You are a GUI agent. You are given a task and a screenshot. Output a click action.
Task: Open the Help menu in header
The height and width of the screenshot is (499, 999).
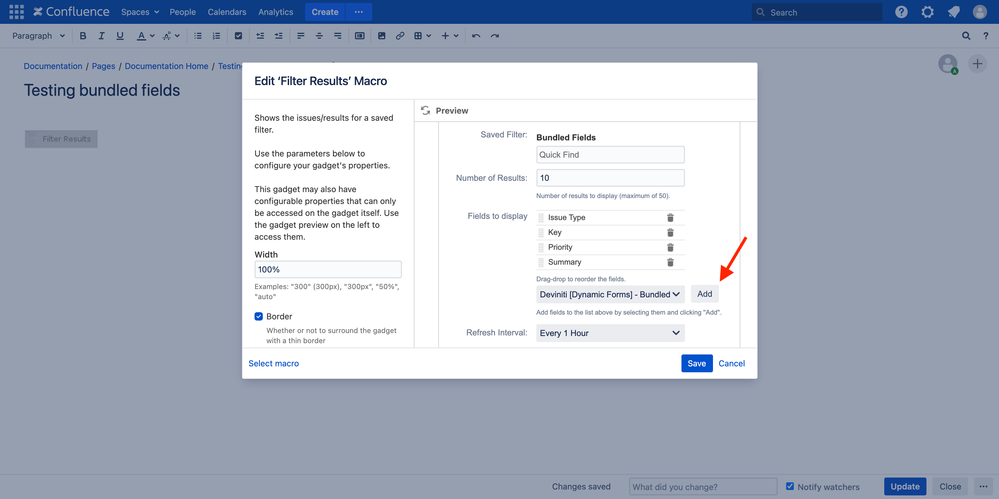pyautogui.click(x=901, y=11)
